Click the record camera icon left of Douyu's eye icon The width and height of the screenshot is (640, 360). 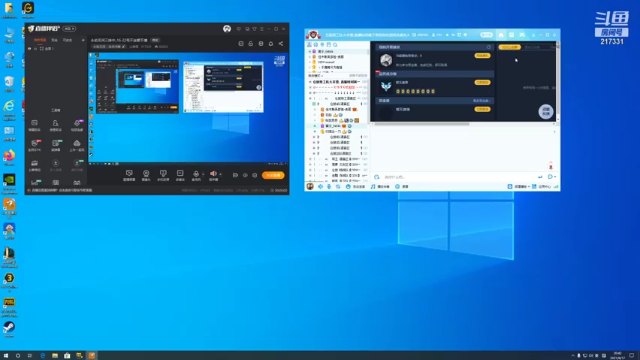235,175
